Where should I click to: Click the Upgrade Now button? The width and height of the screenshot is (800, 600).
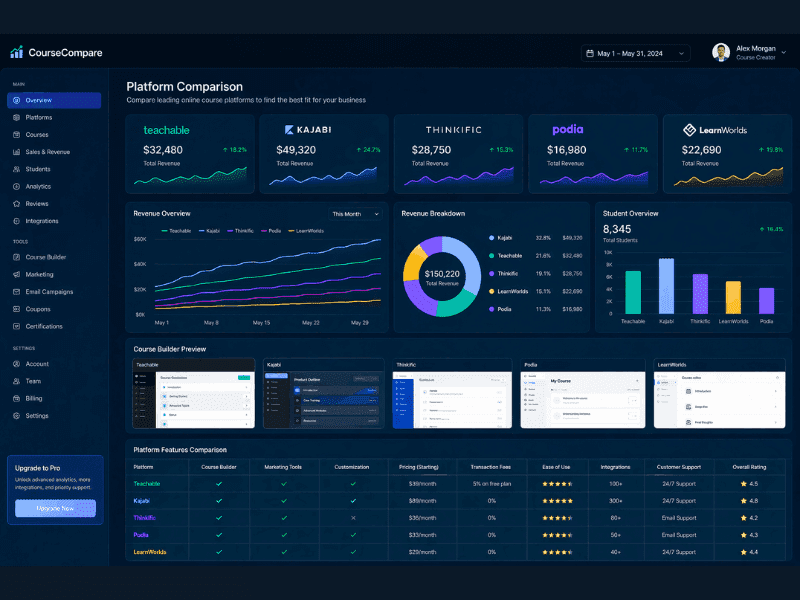click(55, 508)
